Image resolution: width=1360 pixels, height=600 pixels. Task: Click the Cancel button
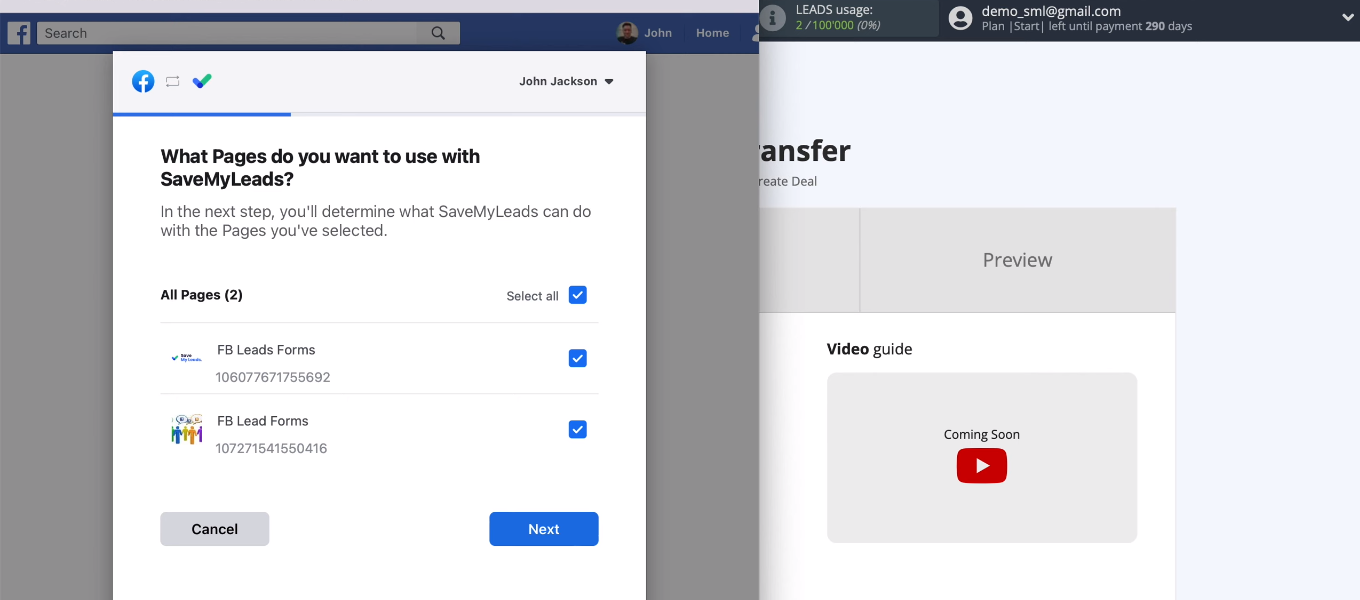[x=214, y=529]
